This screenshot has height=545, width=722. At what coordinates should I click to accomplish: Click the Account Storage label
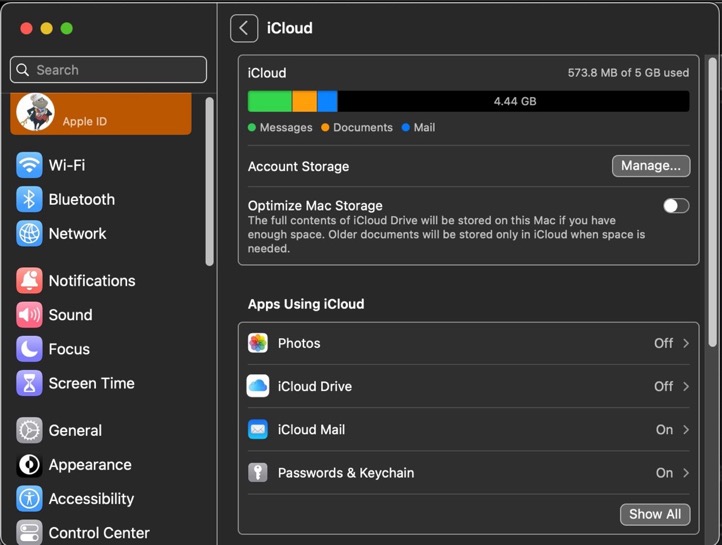coord(298,166)
